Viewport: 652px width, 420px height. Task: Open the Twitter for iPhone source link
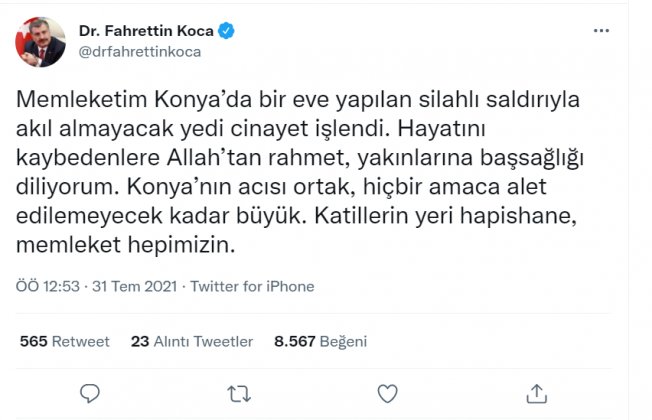click(252, 287)
